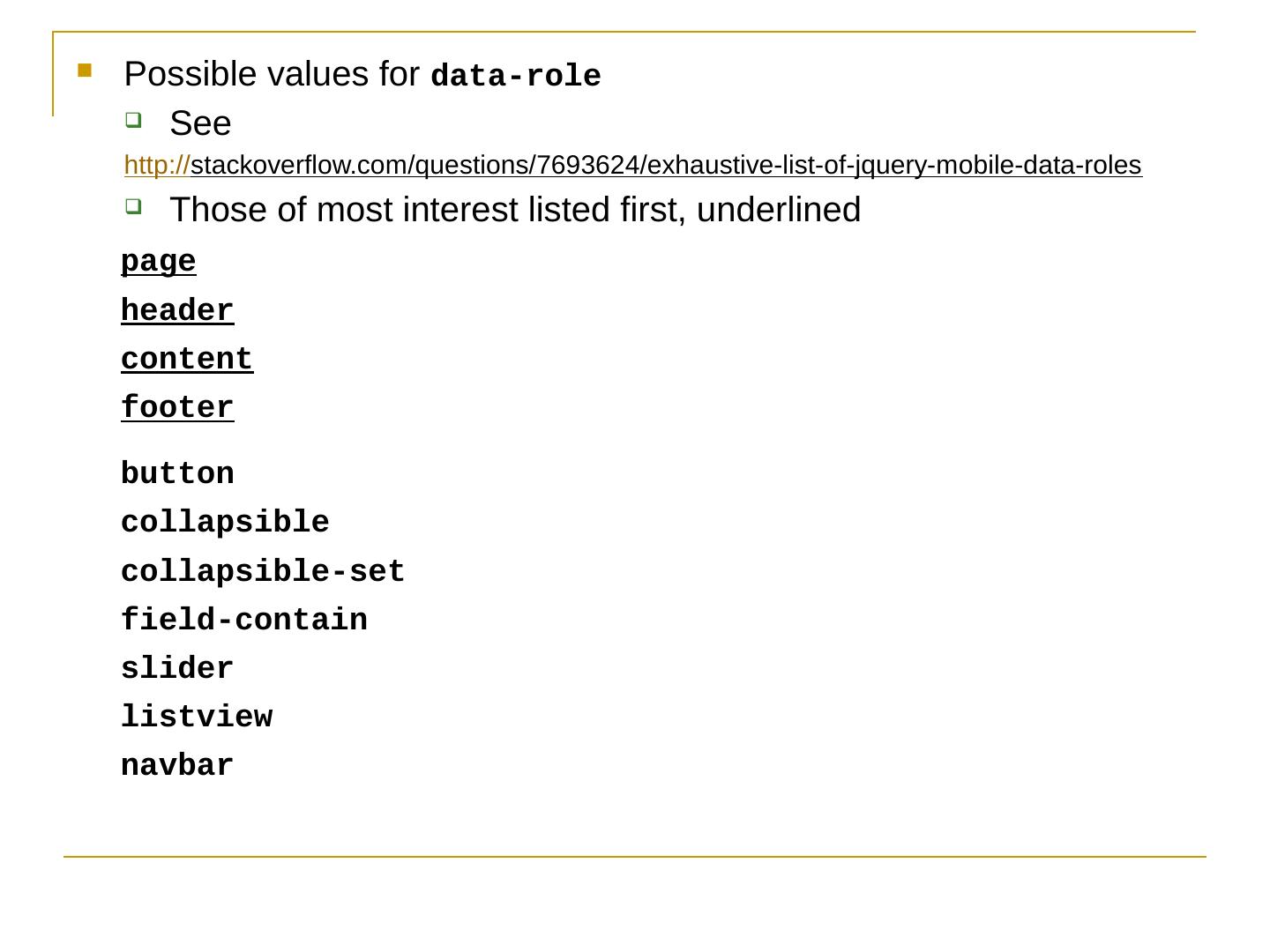
Task: Click the bold 'data-role' code text
Action: tap(516, 77)
